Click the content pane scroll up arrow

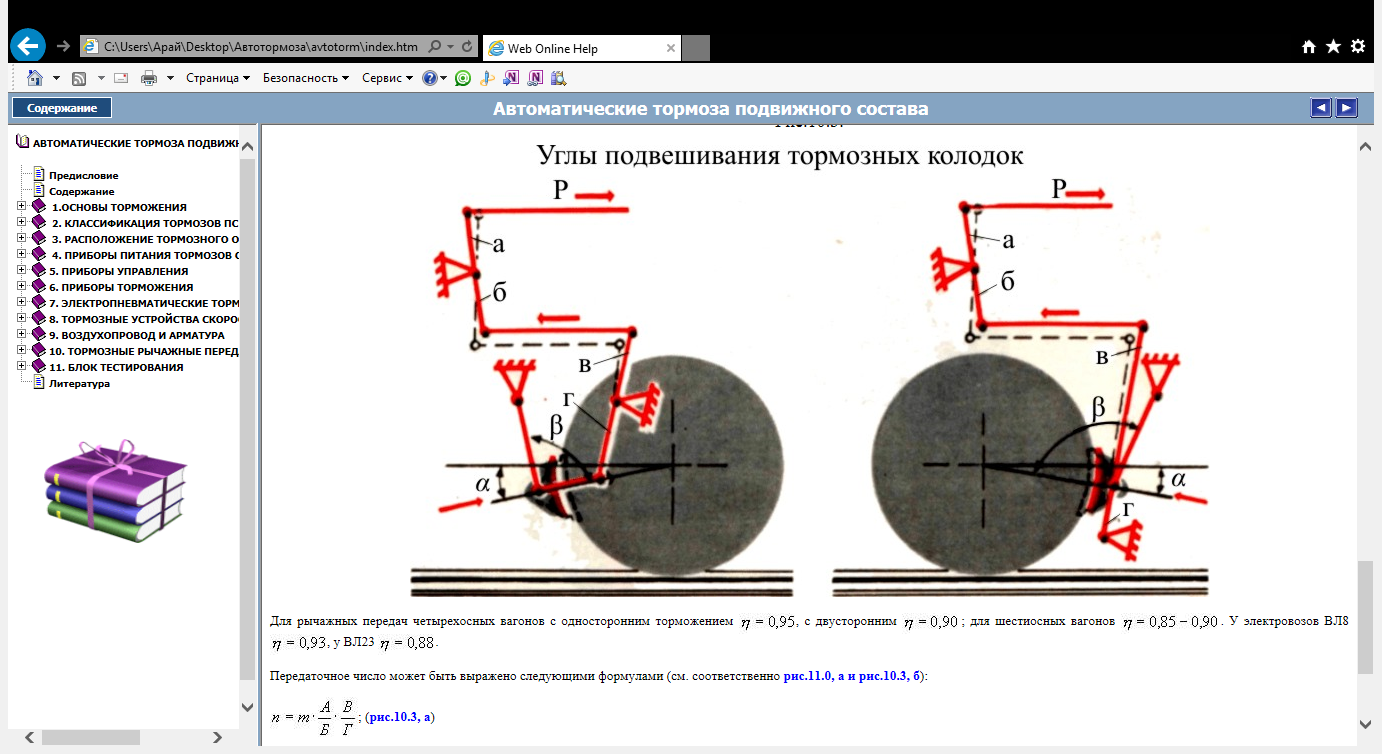(1365, 147)
